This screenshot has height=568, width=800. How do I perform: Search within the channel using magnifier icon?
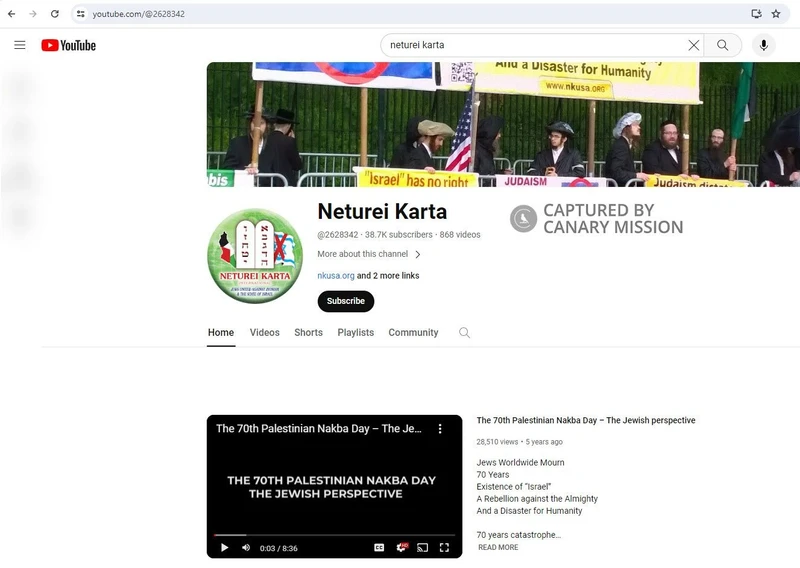464,333
